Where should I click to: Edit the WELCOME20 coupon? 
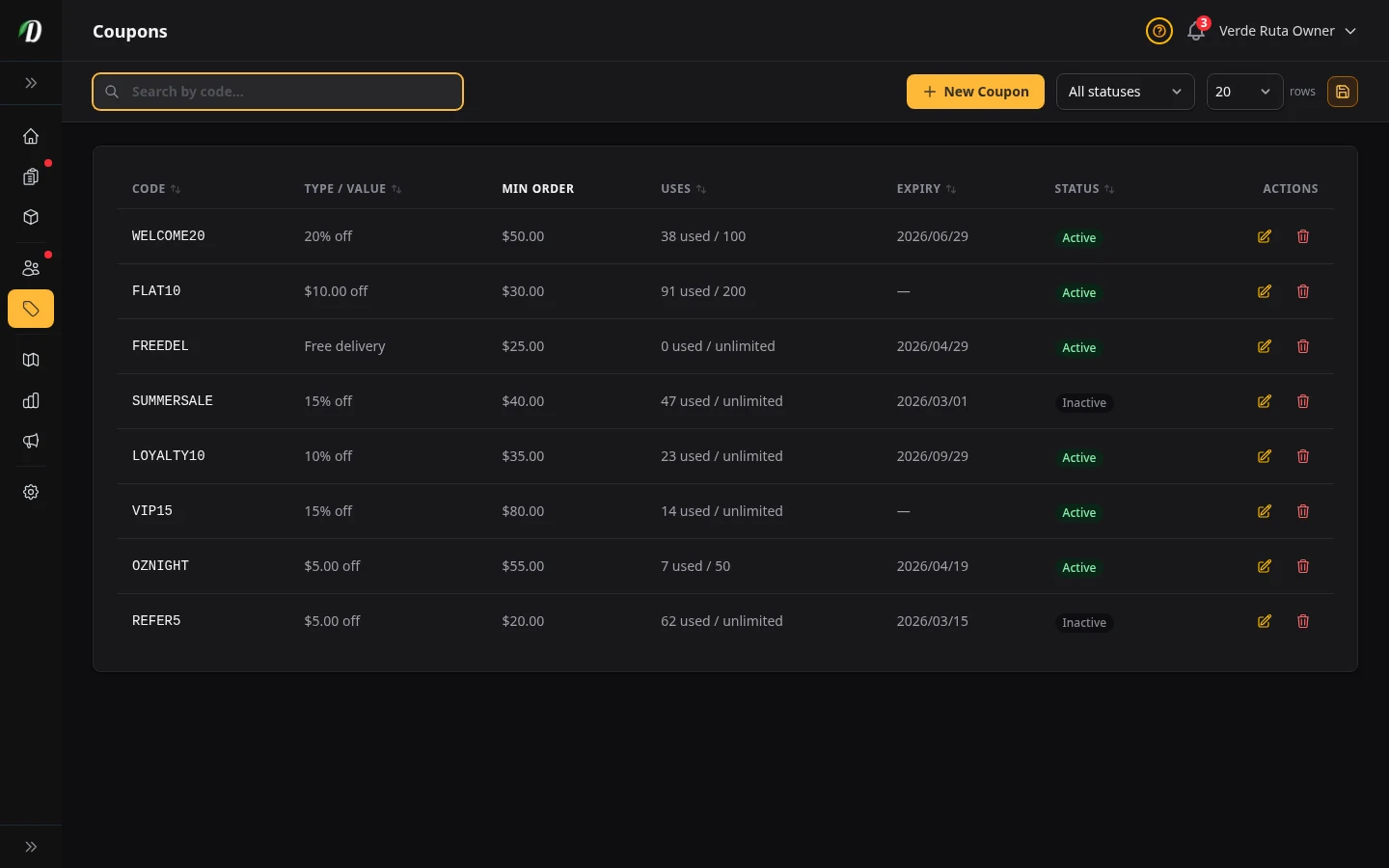tap(1265, 236)
